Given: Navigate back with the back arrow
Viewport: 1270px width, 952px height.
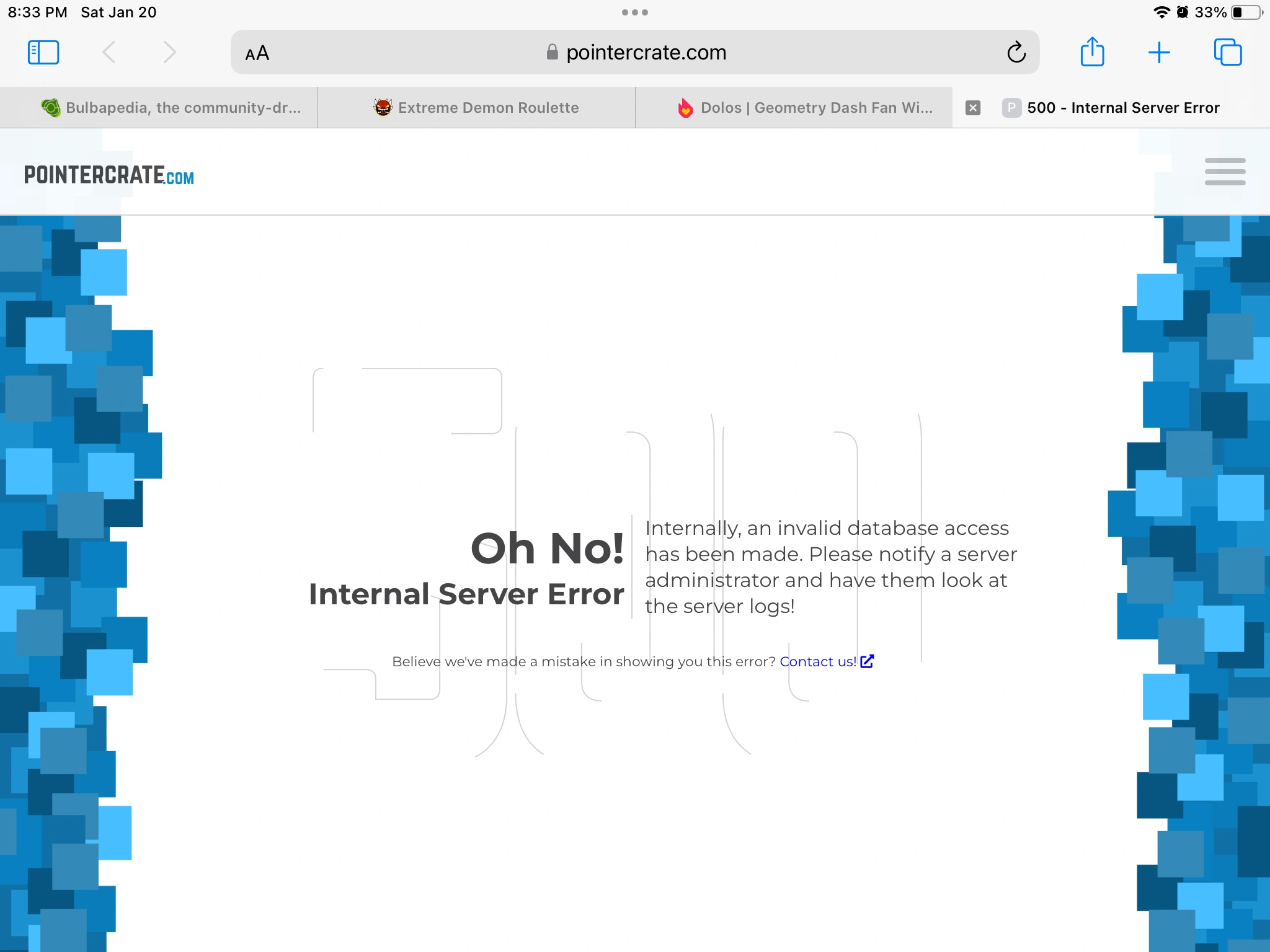Looking at the screenshot, I should 109,52.
